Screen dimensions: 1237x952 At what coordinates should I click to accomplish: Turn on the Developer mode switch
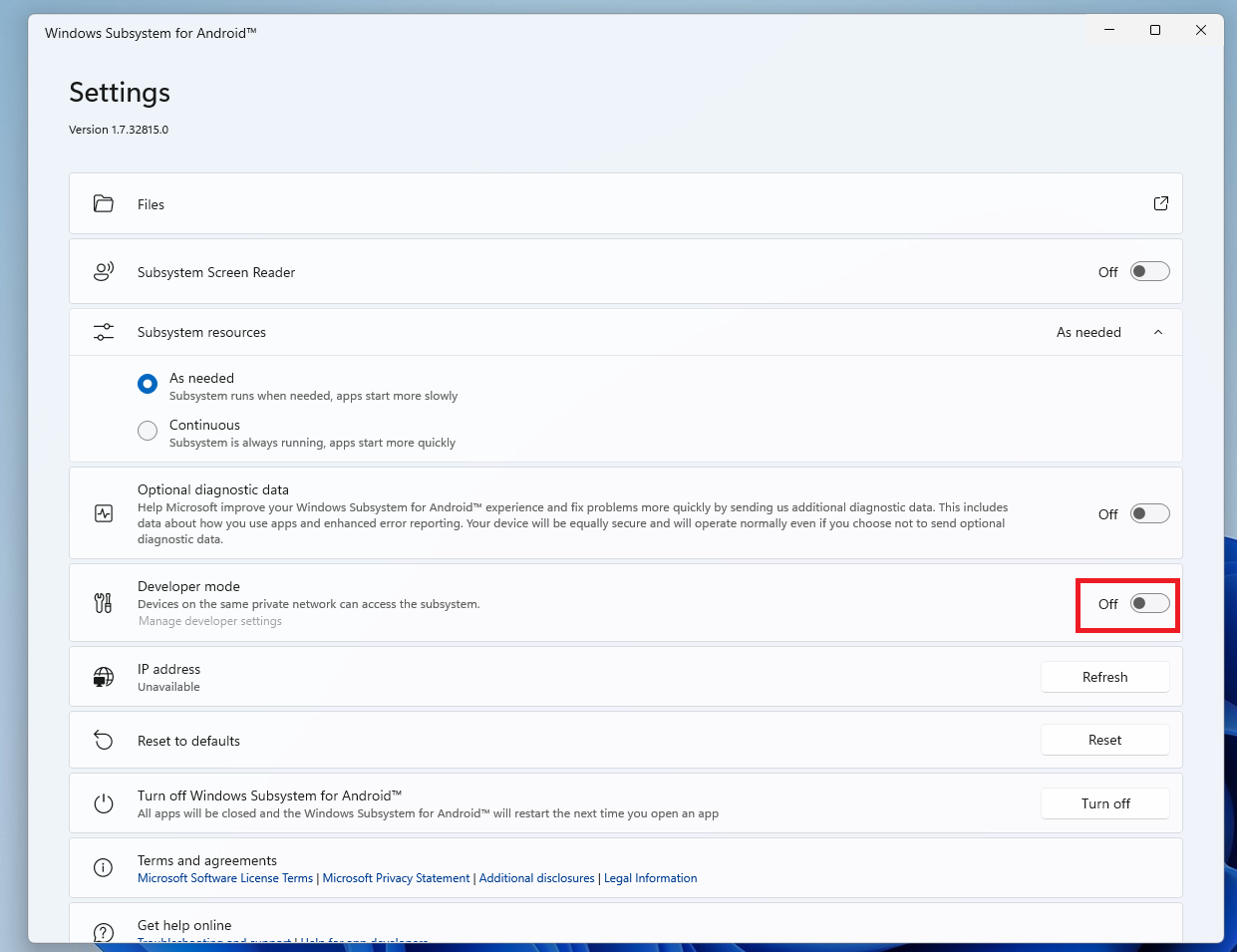click(1149, 603)
